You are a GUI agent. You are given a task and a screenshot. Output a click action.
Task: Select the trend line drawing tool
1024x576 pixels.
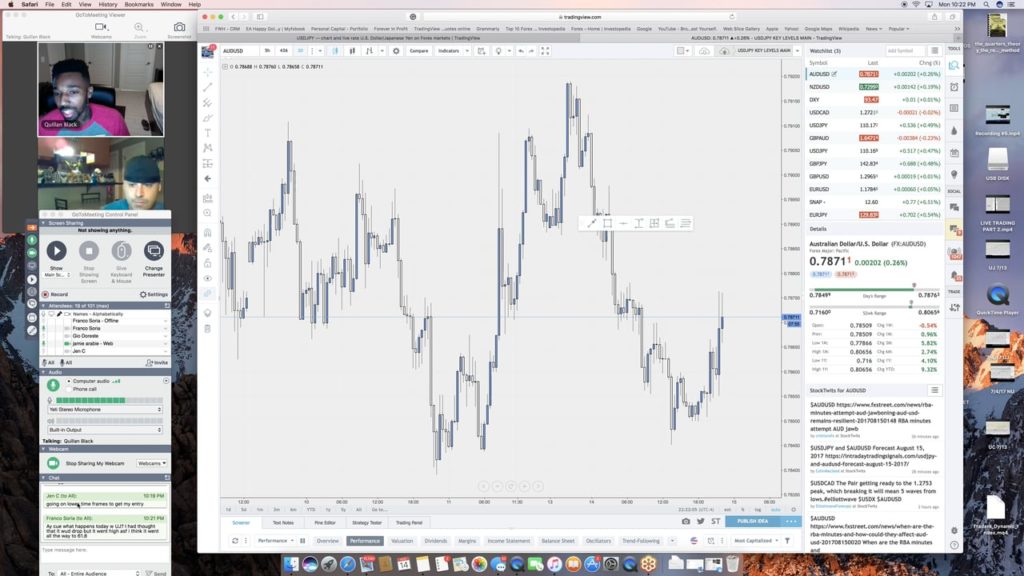pos(208,88)
